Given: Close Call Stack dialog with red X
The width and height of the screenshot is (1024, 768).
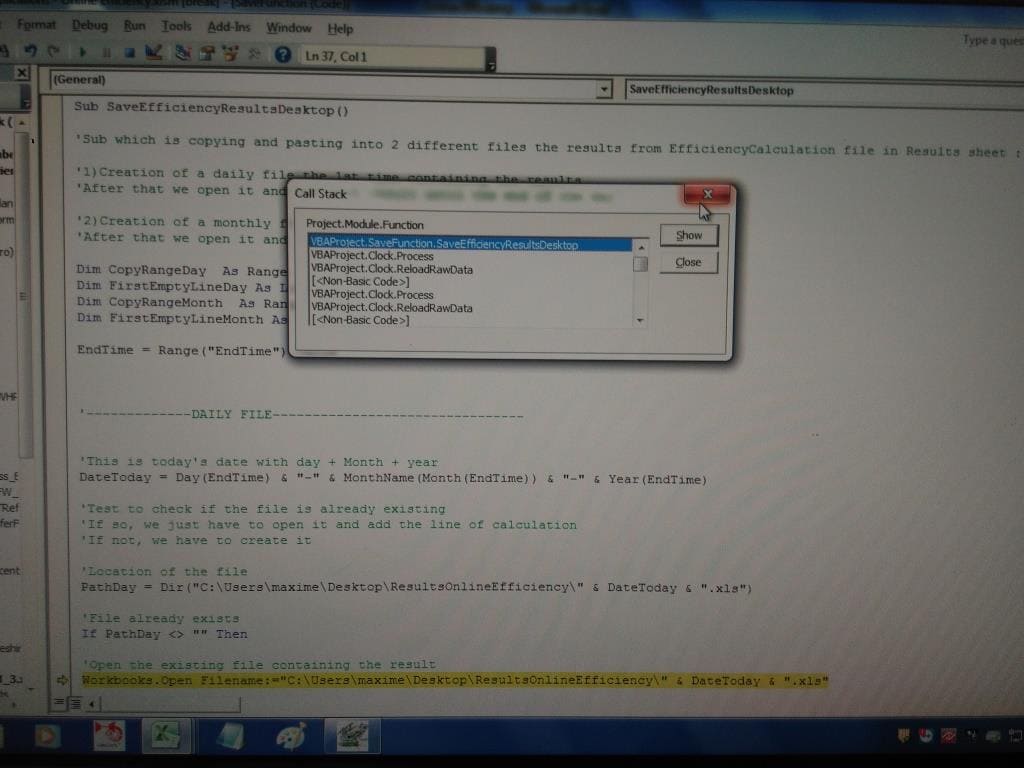Looking at the screenshot, I should pos(707,194).
